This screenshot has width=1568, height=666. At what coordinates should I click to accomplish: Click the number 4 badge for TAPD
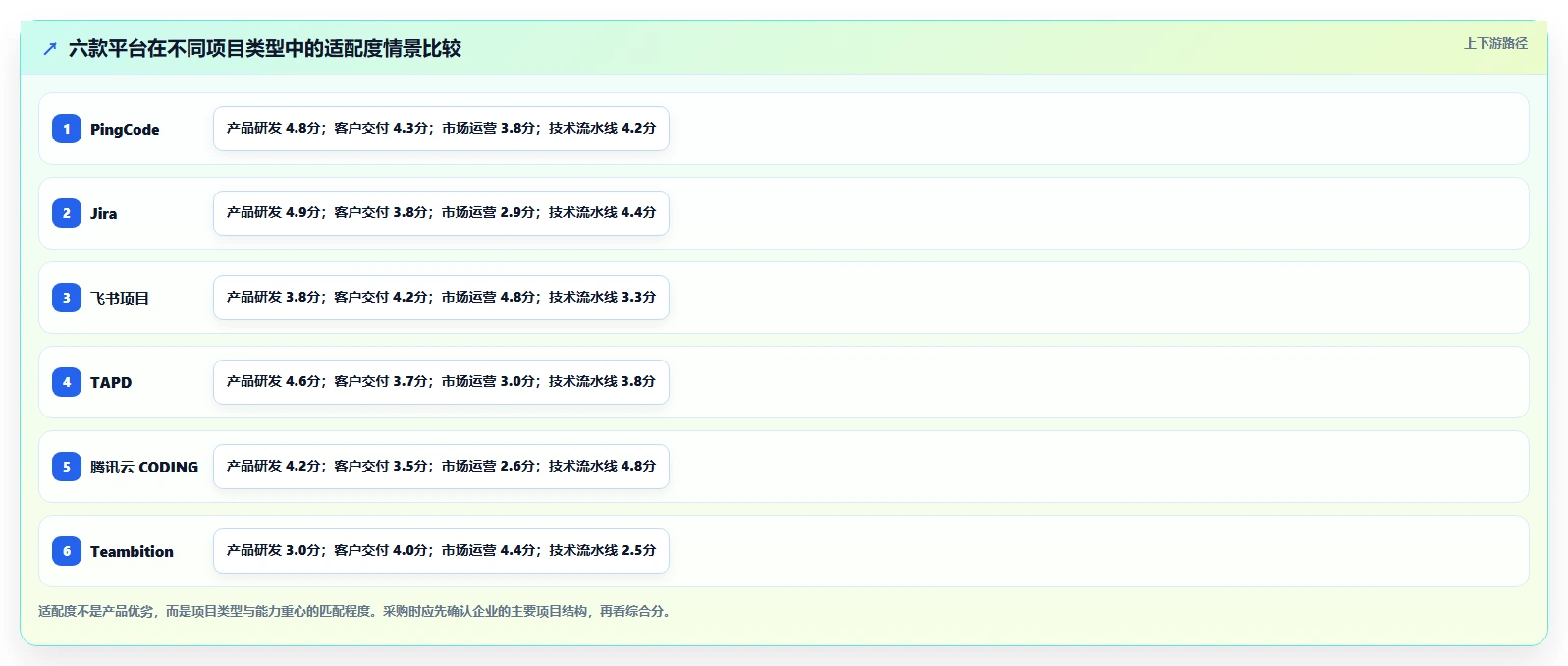click(x=67, y=382)
